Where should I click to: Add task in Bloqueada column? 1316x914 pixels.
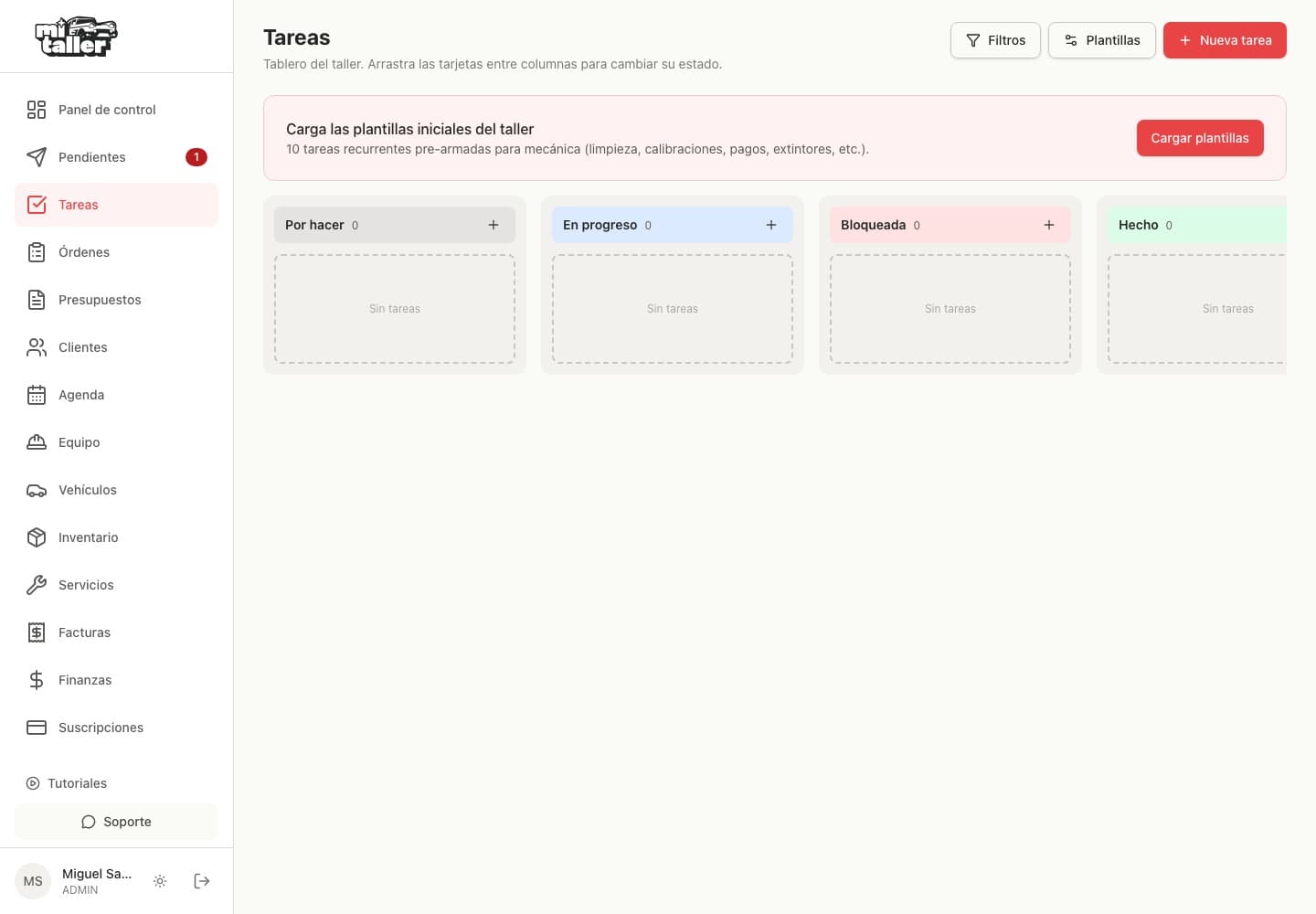coord(1049,225)
